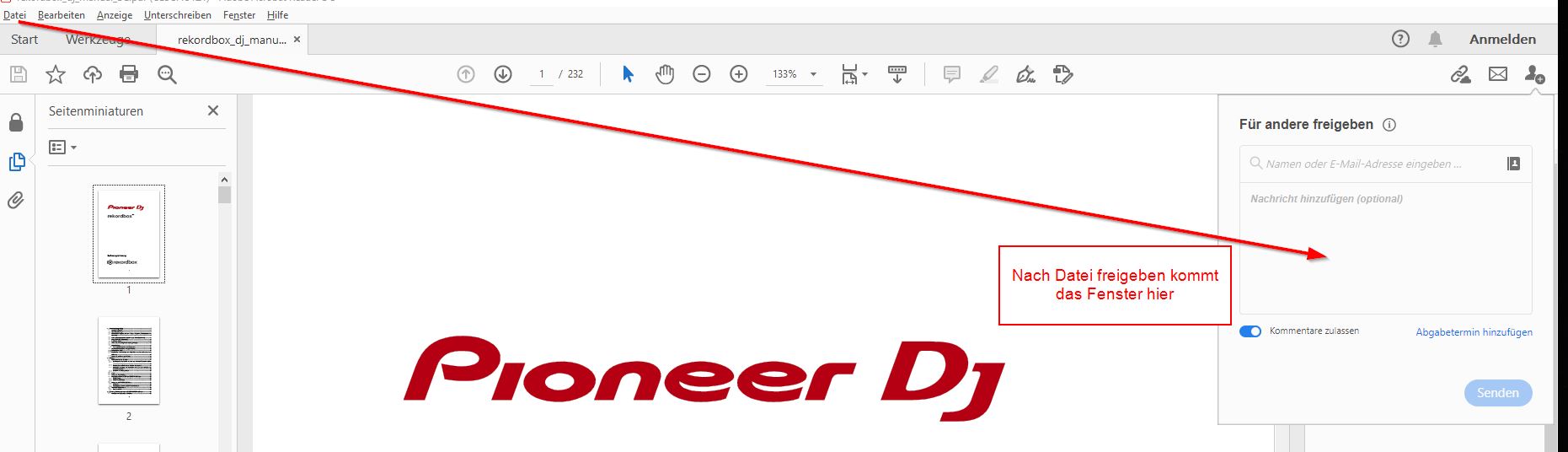The width and height of the screenshot is (1568, 452).
Task: Add a comment sticky note
Action: tap(952, 74)
